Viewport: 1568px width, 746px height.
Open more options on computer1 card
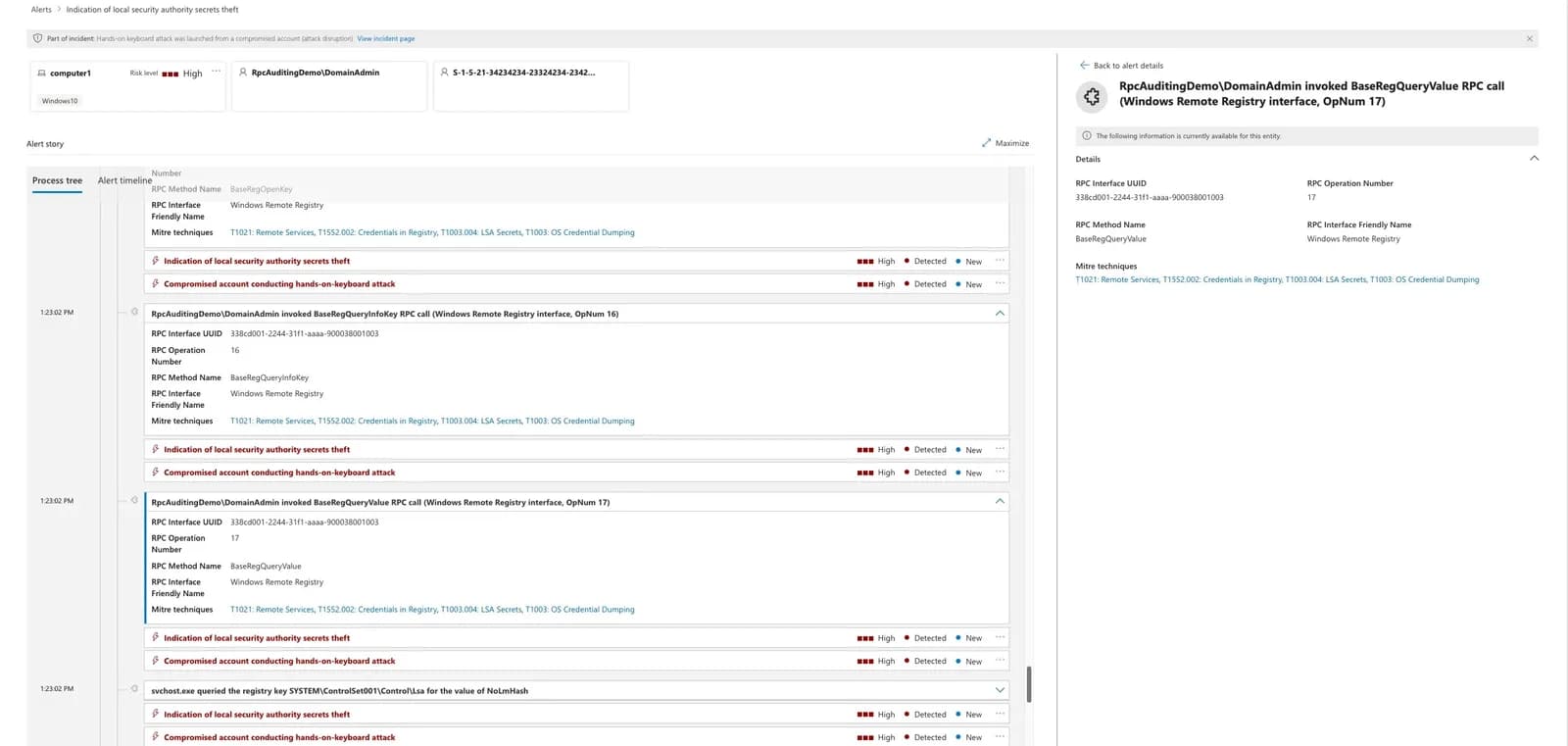click(216, 72)
